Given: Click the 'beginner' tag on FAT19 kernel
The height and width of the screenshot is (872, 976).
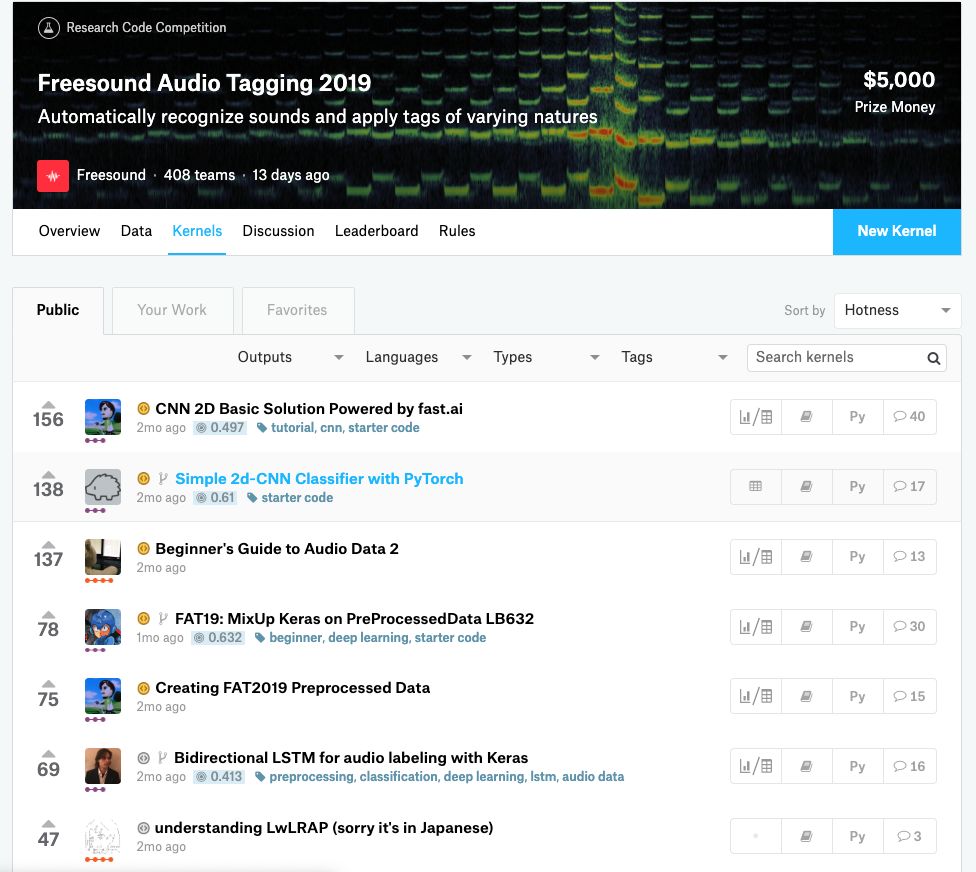Looking at the screenshot, I should (296, 638).
